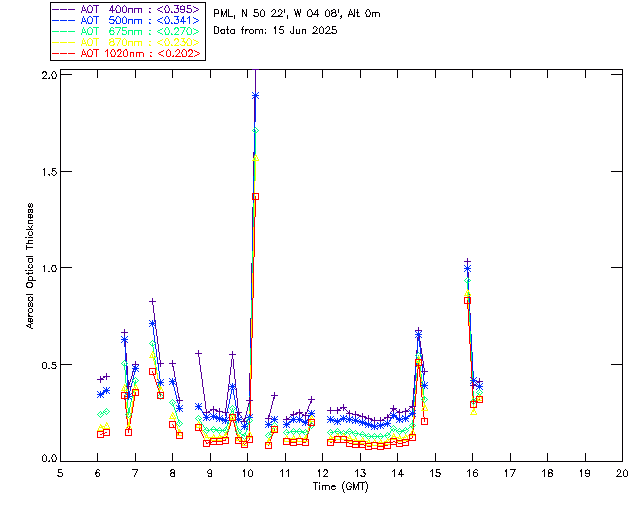Click the 'Time (GMT)' axis title
Image resolution: width=640 pixels, height=512 pixels.
[x=340, y=487]
